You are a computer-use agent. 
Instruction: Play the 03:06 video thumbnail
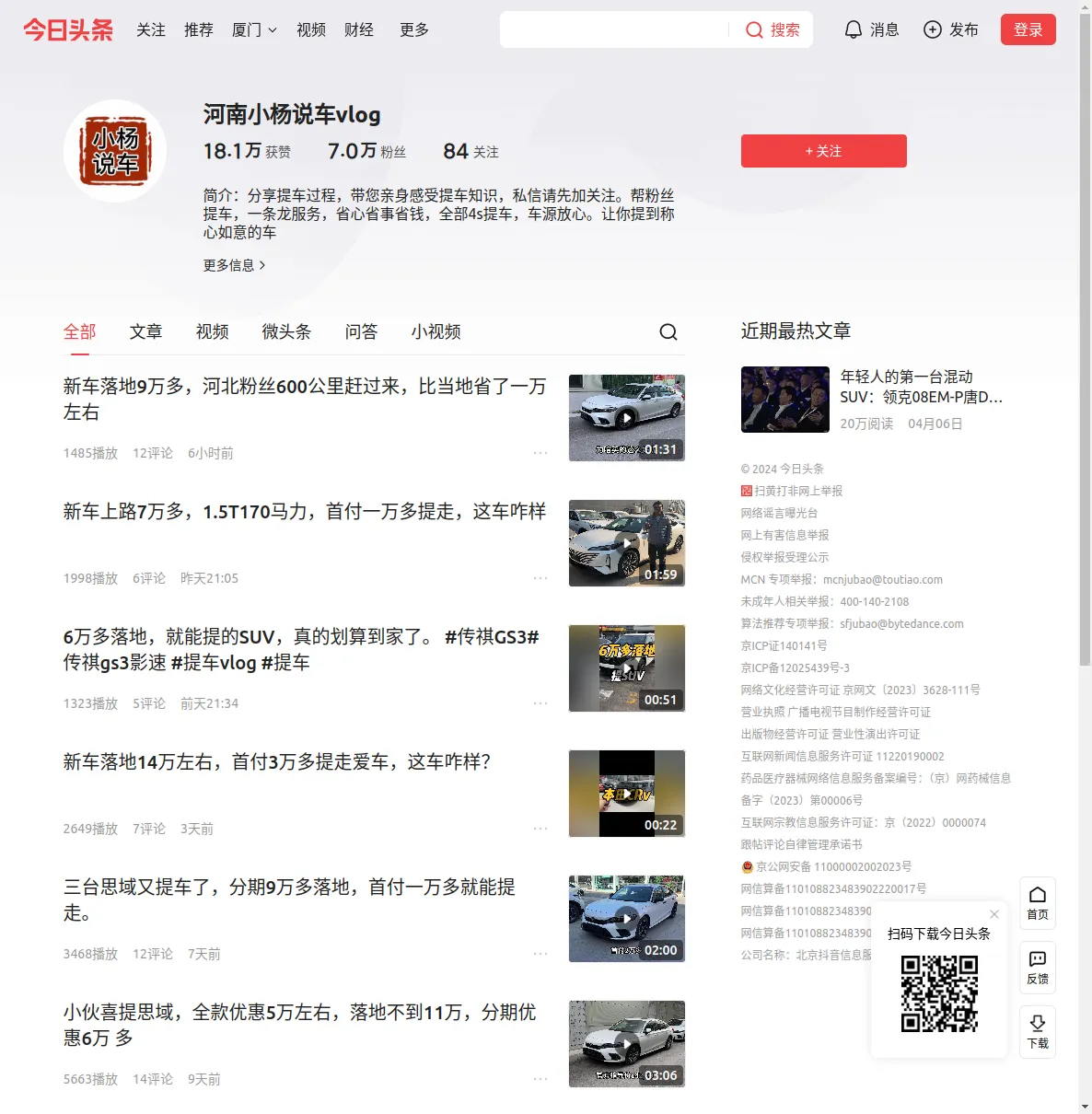pyautogui.click(x=627, y=1044)
